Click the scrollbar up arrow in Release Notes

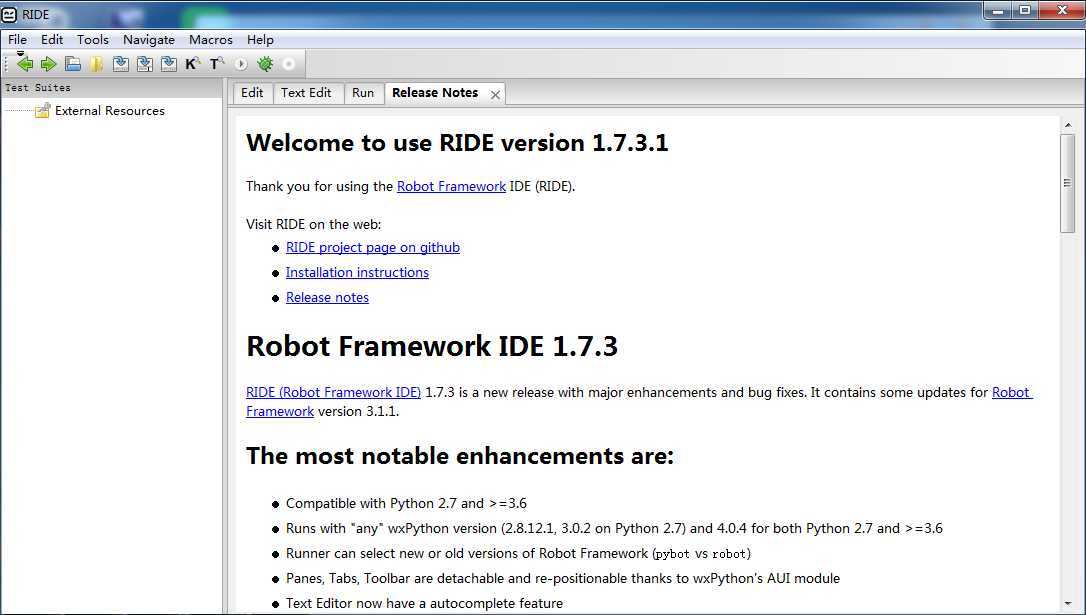coord(1068,125)
